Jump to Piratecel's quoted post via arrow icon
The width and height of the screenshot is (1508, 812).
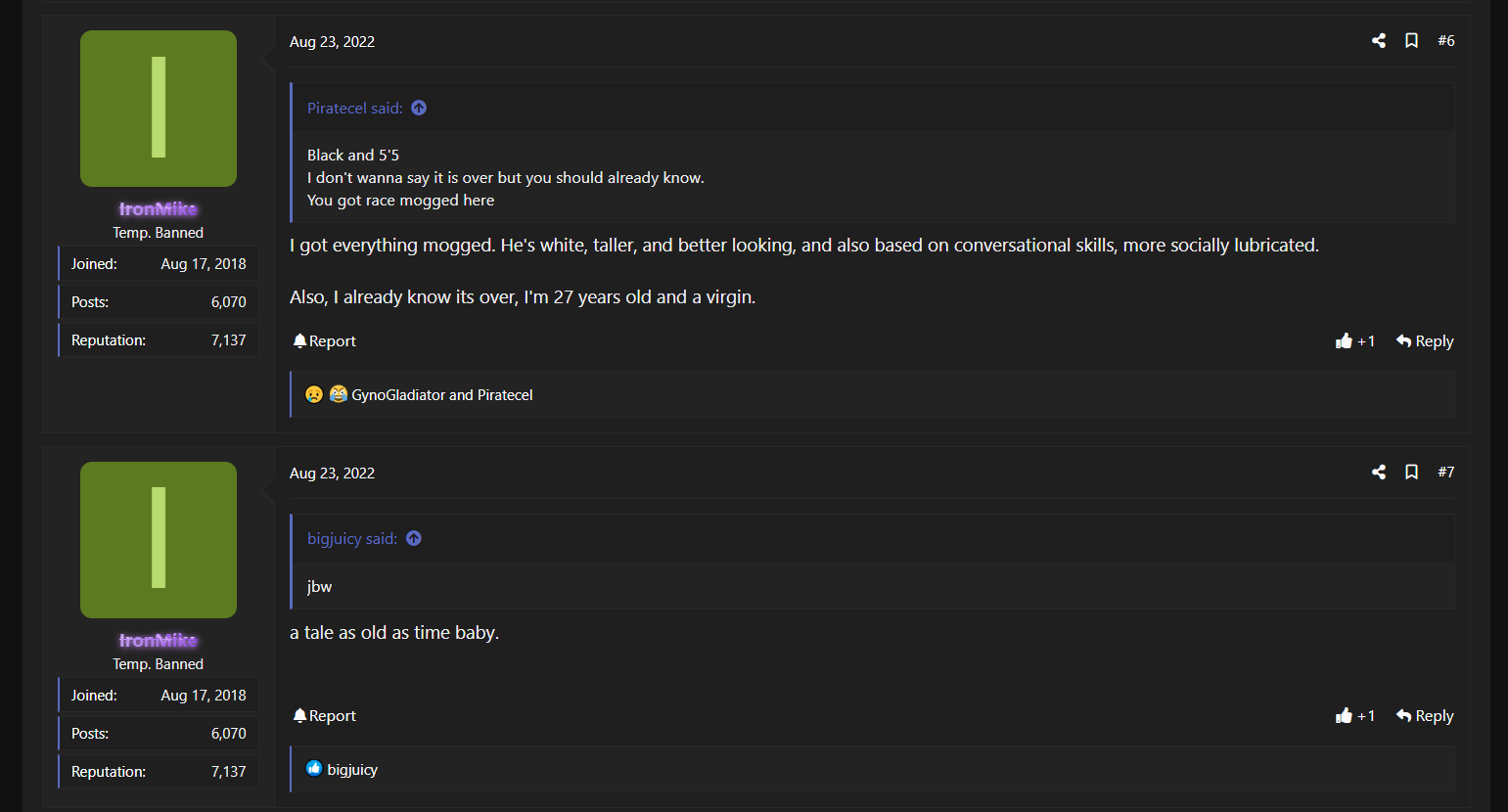419,108
